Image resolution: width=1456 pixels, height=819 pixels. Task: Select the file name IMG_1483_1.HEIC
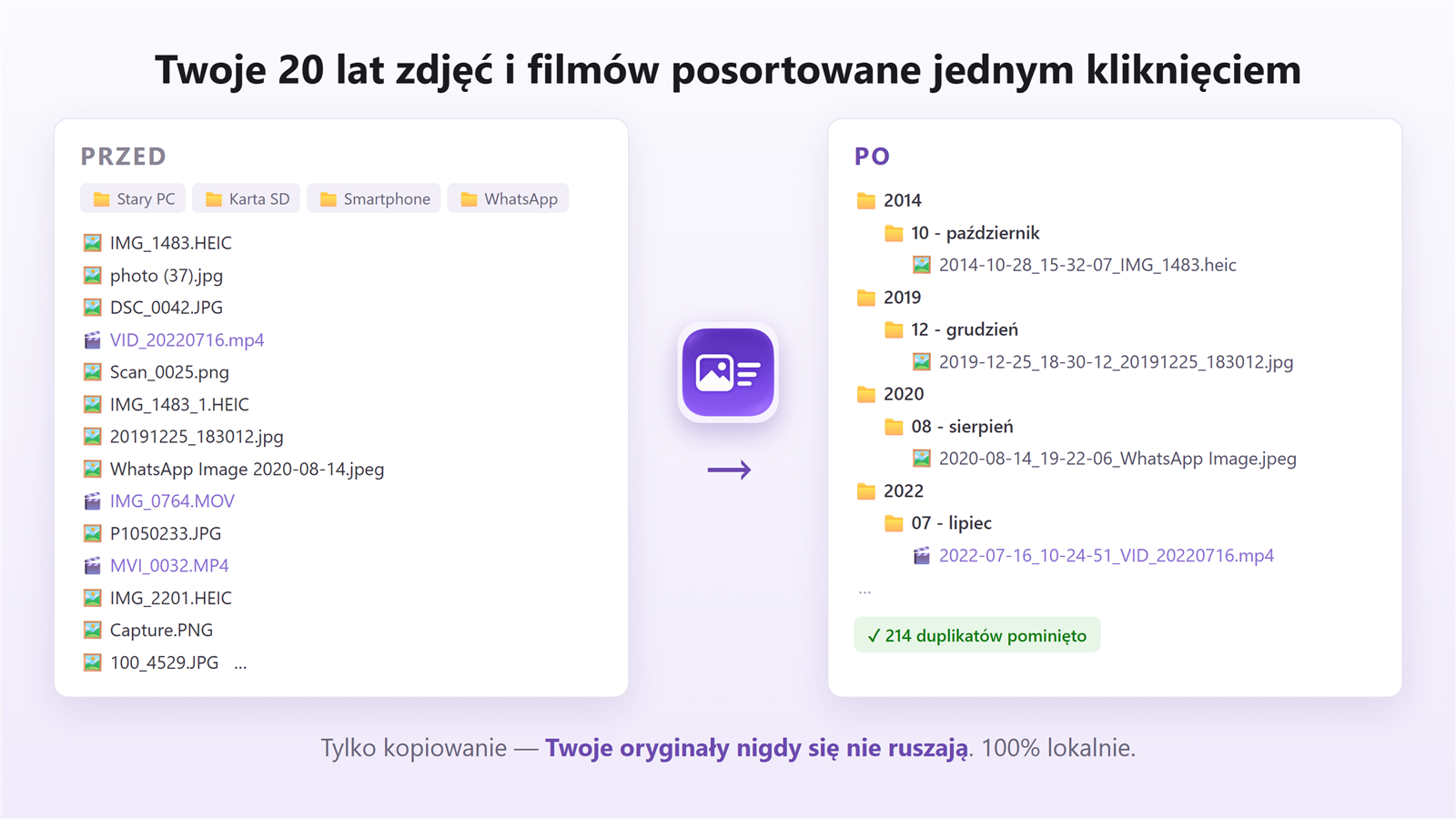[179, 404]
